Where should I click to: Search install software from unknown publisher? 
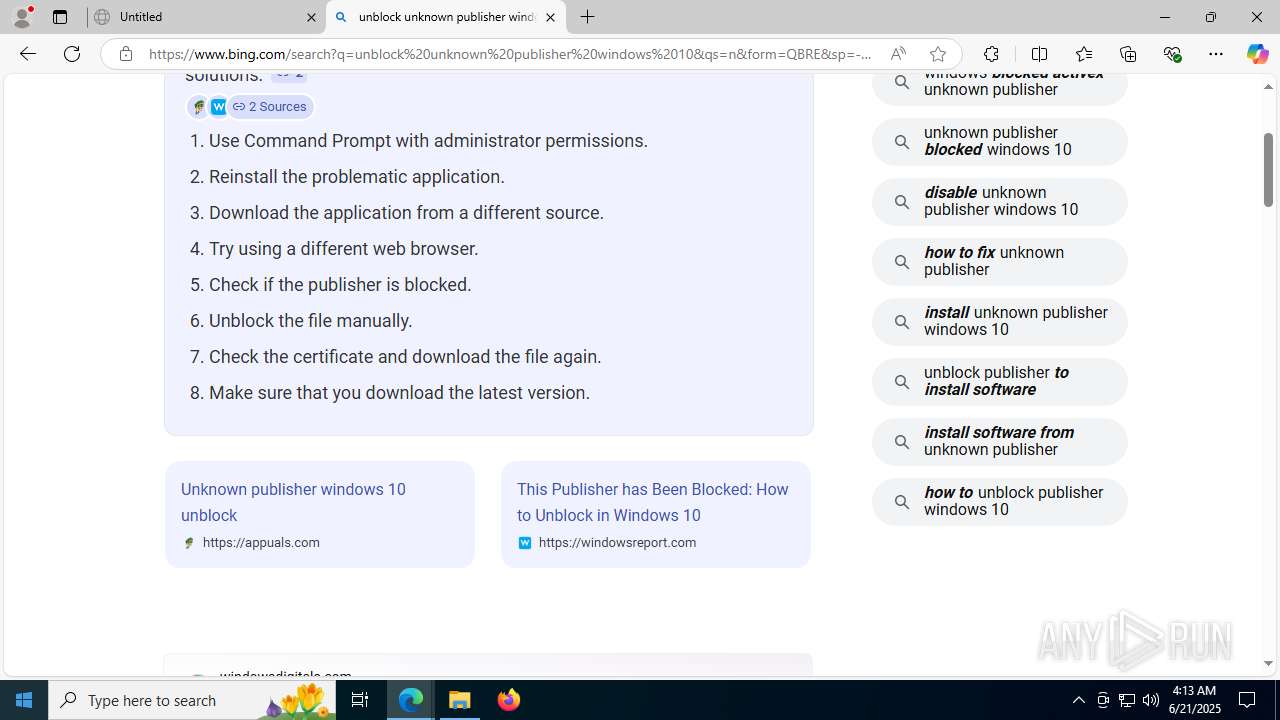(x=999, y=442)
